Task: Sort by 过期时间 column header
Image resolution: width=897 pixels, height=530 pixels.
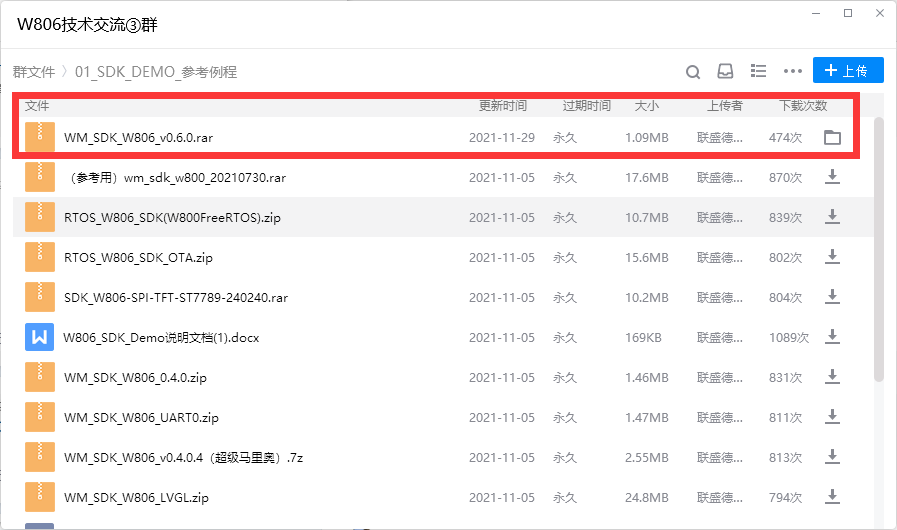Action: pyautogui.click(x=586, y=106)
